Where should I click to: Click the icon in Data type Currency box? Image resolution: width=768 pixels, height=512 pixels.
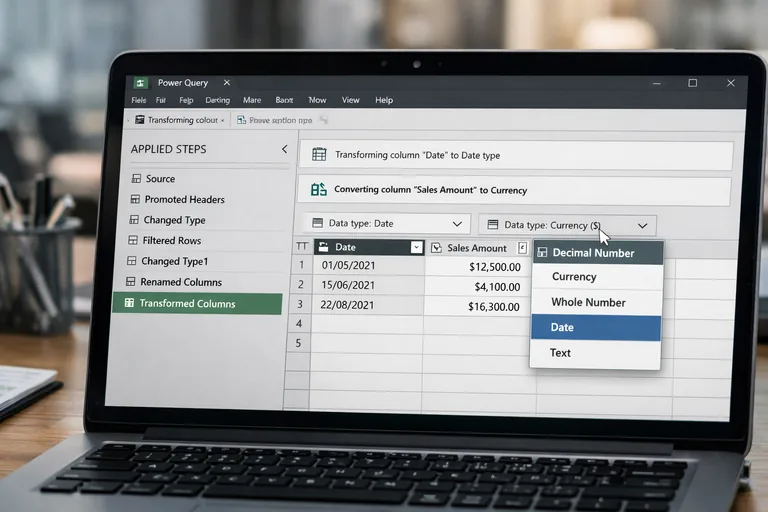(493, 224)
